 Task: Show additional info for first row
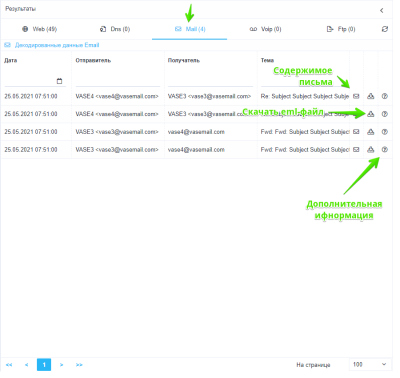point(385,96)
